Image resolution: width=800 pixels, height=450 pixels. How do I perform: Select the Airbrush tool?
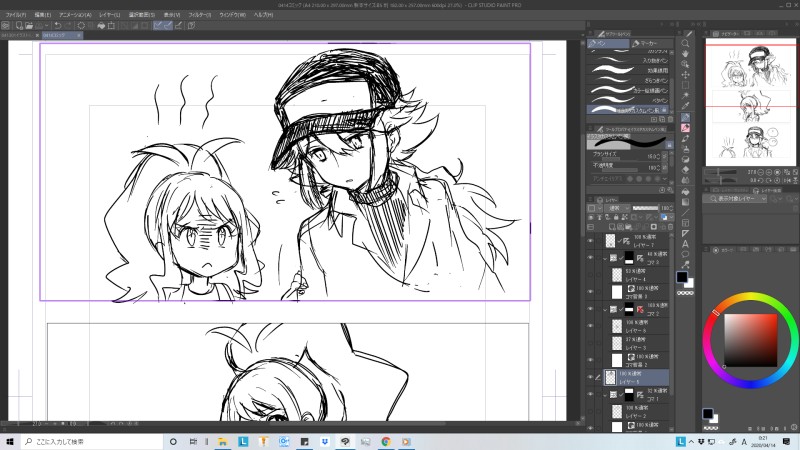(x=685, y=149)
